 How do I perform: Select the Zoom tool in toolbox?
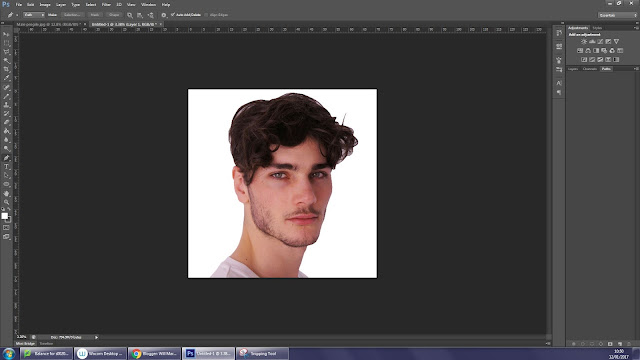pyautogui.click(x=6, y=202)
